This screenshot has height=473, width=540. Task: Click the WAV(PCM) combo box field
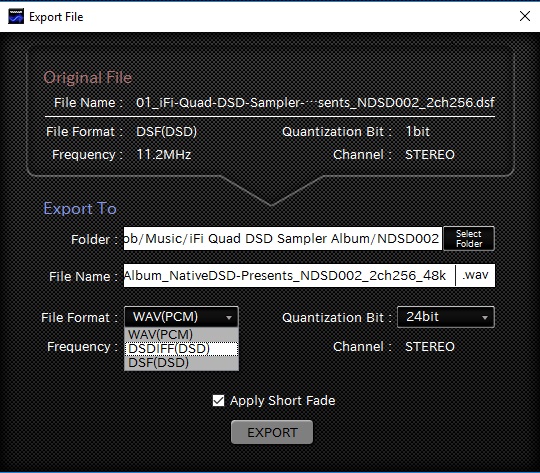click(181, 317)
